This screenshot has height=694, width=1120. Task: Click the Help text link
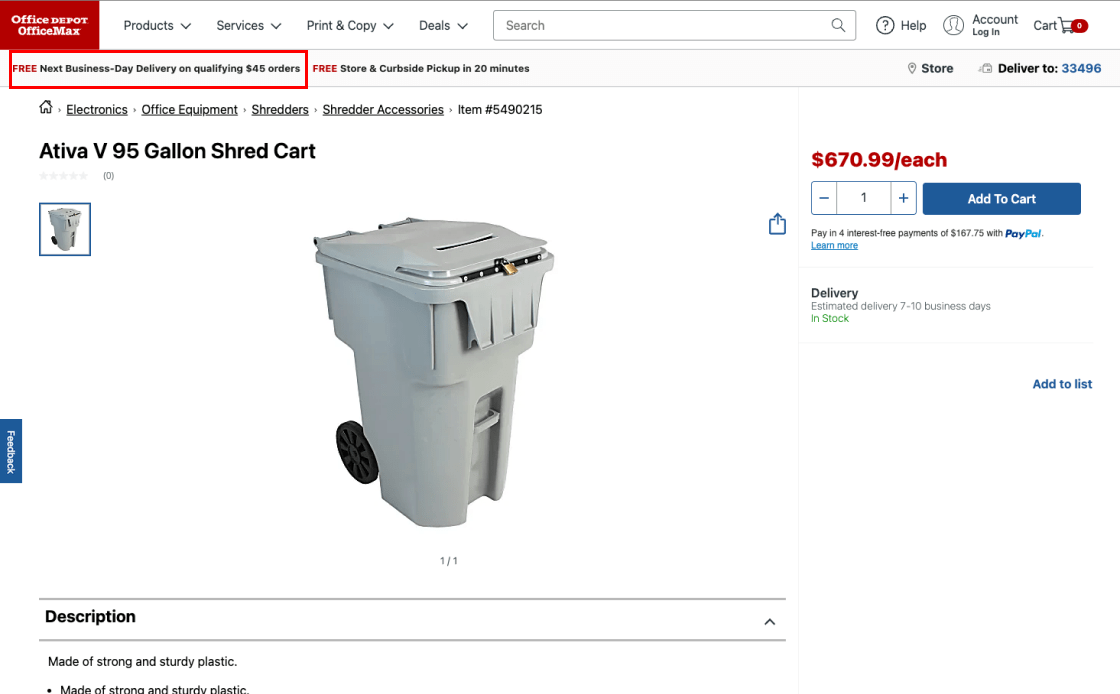(913, 26)
